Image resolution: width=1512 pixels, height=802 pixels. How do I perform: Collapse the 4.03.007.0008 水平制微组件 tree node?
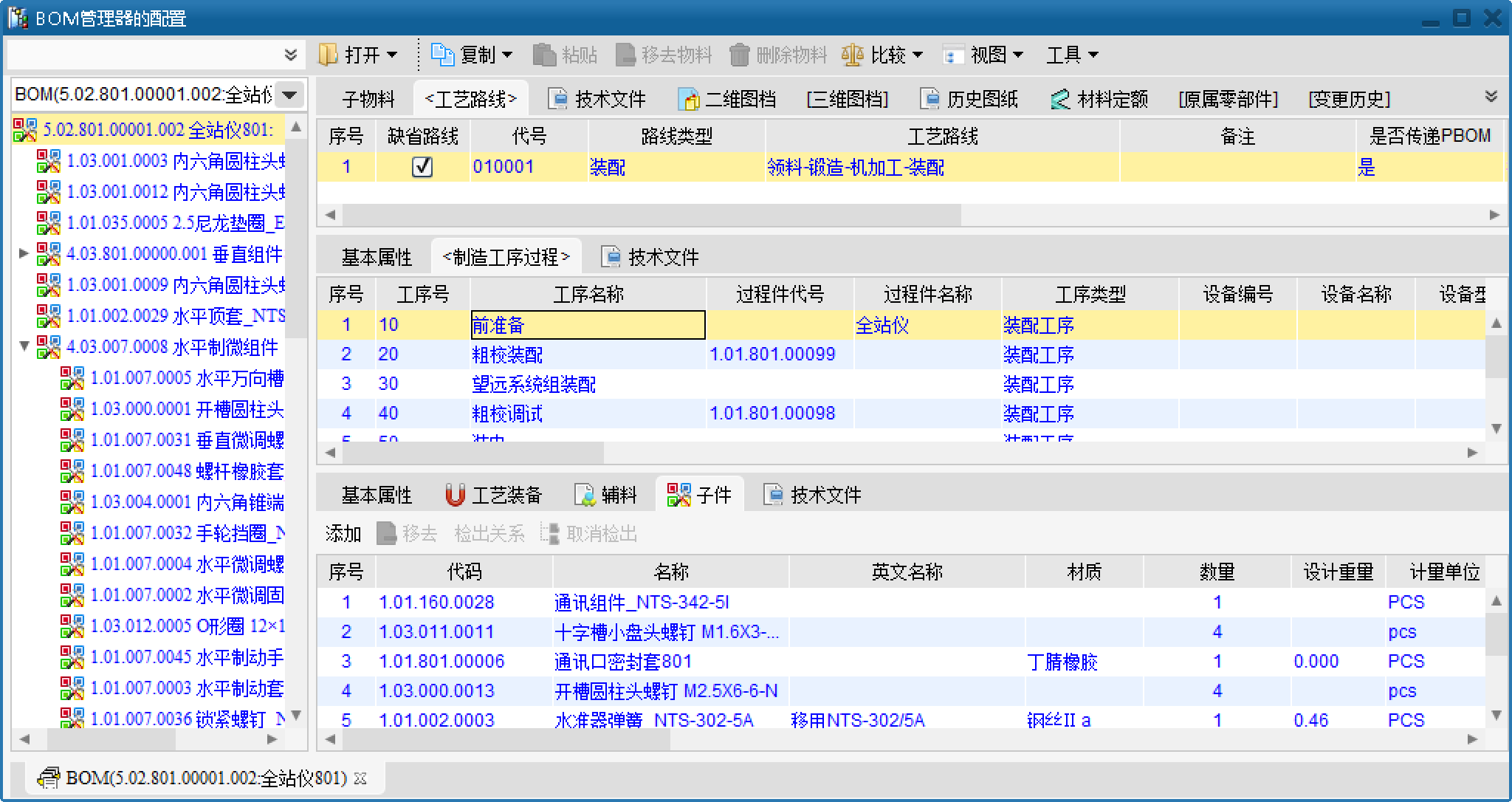pos(24,346)
